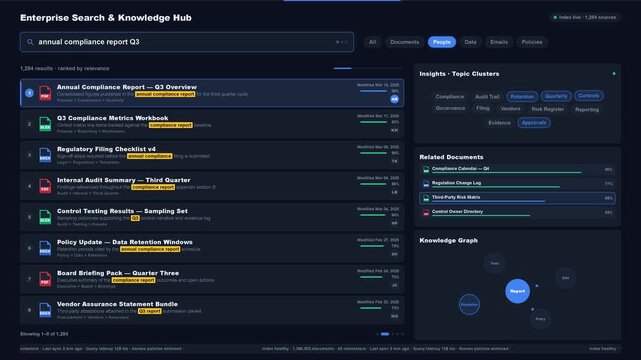641x360 pixels.
Task: Select the All filter tab
Action: click(x=372, y=42)
